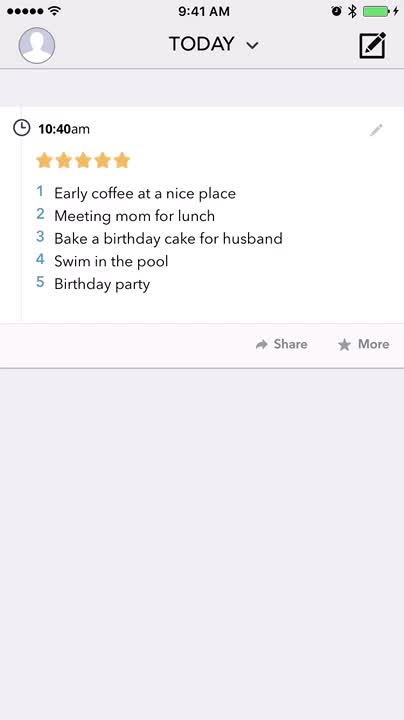
Task: Click the third rating star
Action: tap(83, 160)
